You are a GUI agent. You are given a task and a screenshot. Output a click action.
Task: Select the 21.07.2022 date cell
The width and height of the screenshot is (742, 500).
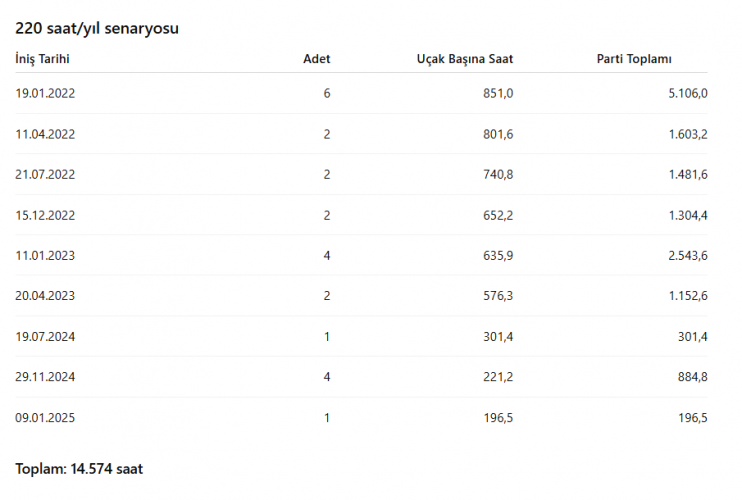pyautogui.click(x=45, y=175)
